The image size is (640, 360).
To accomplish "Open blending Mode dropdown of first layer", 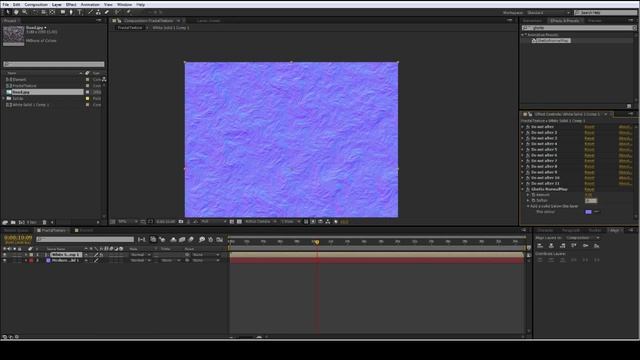I will tap(140, 255).
